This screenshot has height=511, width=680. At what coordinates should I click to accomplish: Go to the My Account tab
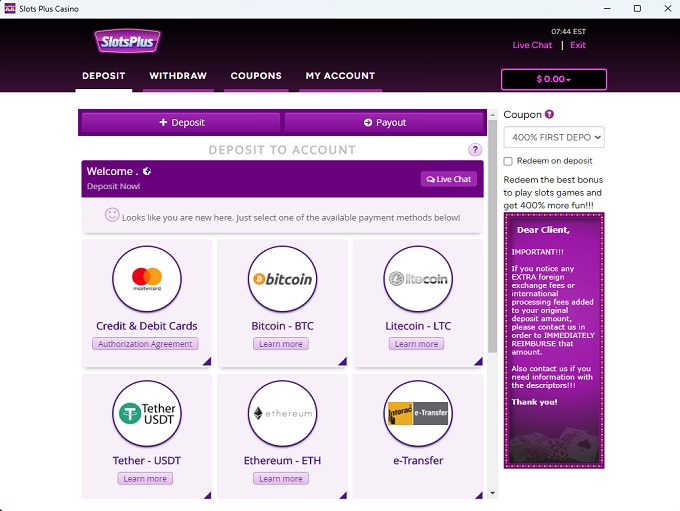(x=340, y=76)
